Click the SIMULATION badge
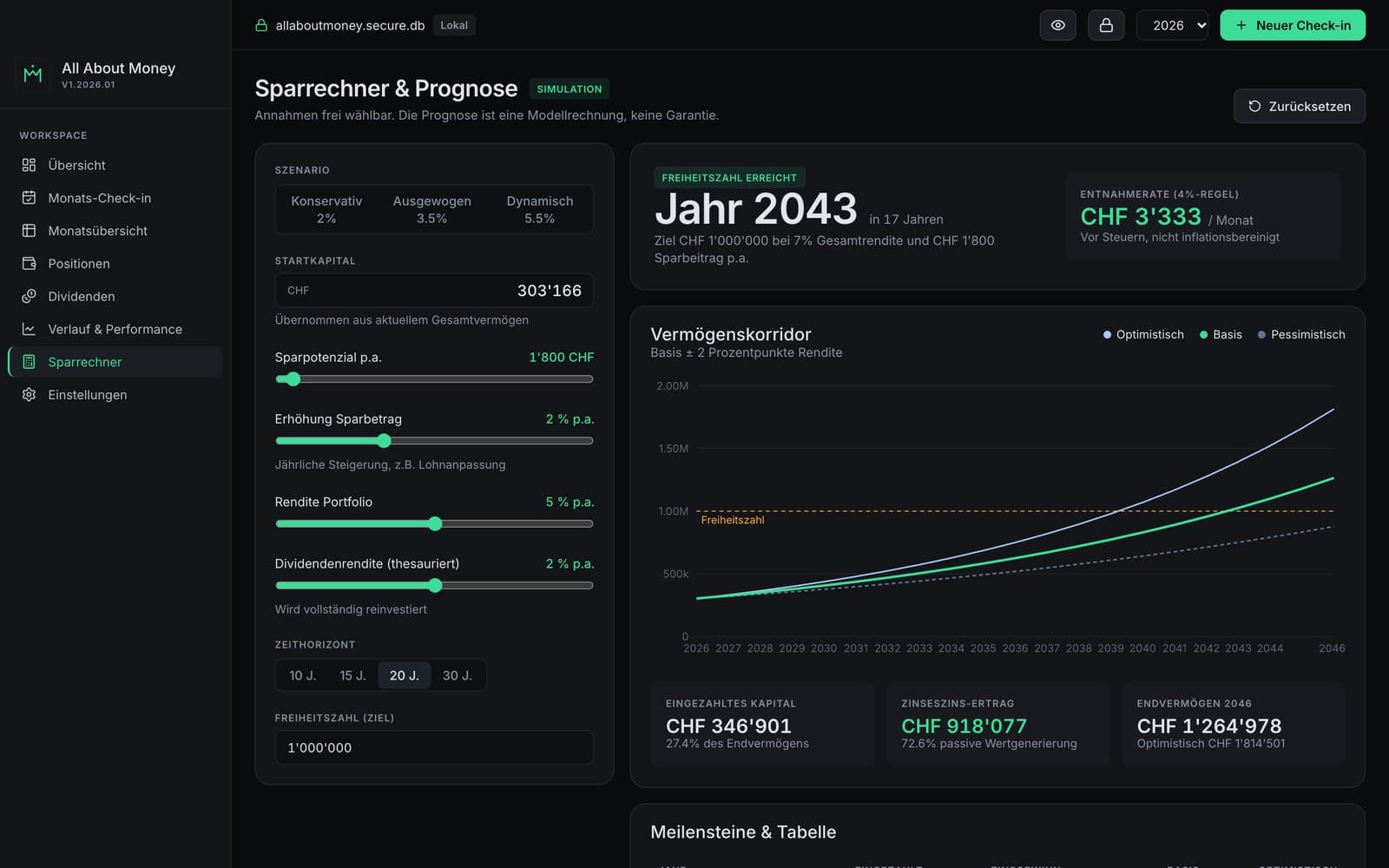This screenshot has width=1389, height=868. (569, 89)
